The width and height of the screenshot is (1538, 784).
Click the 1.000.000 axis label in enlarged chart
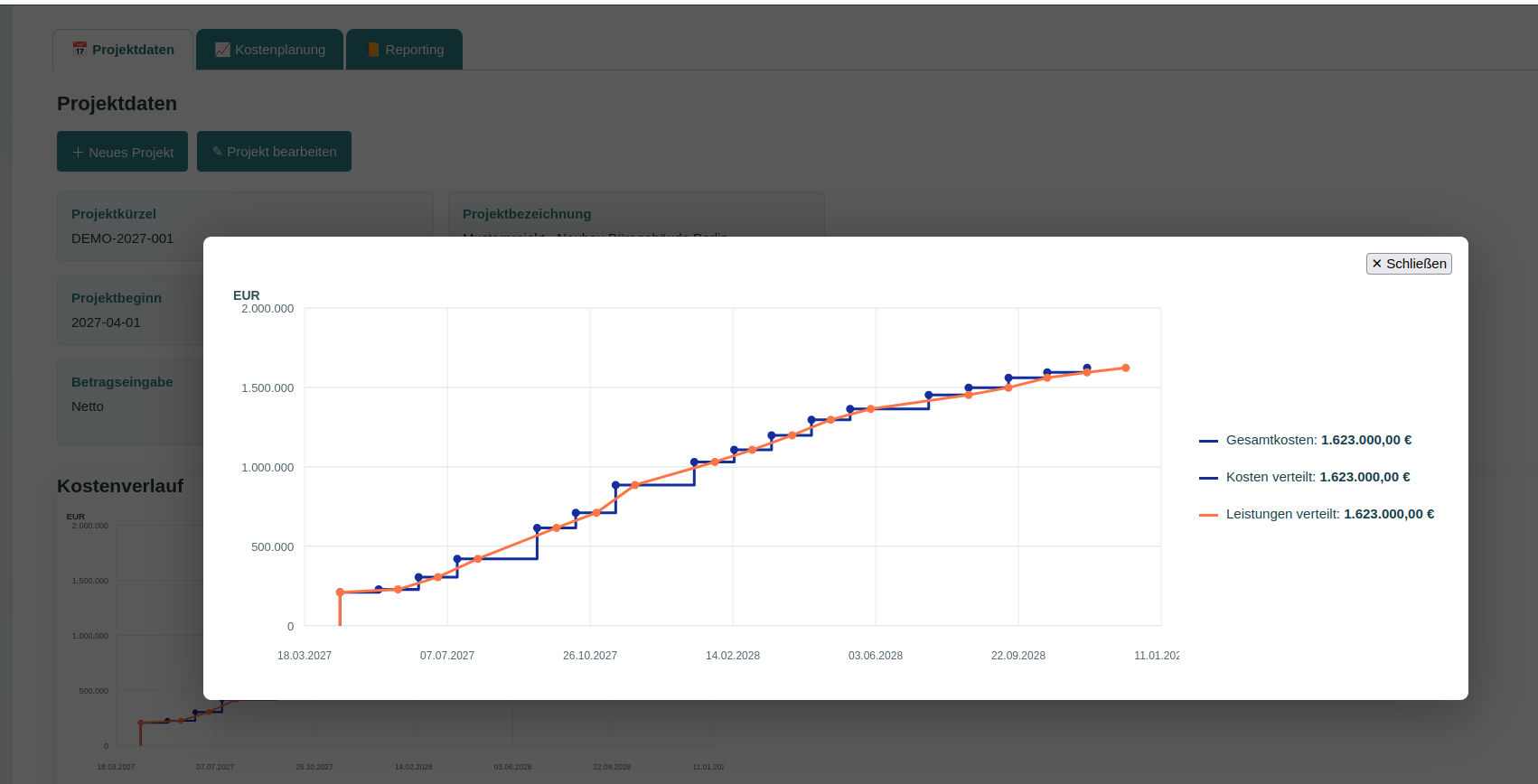(x=267, y=468)
